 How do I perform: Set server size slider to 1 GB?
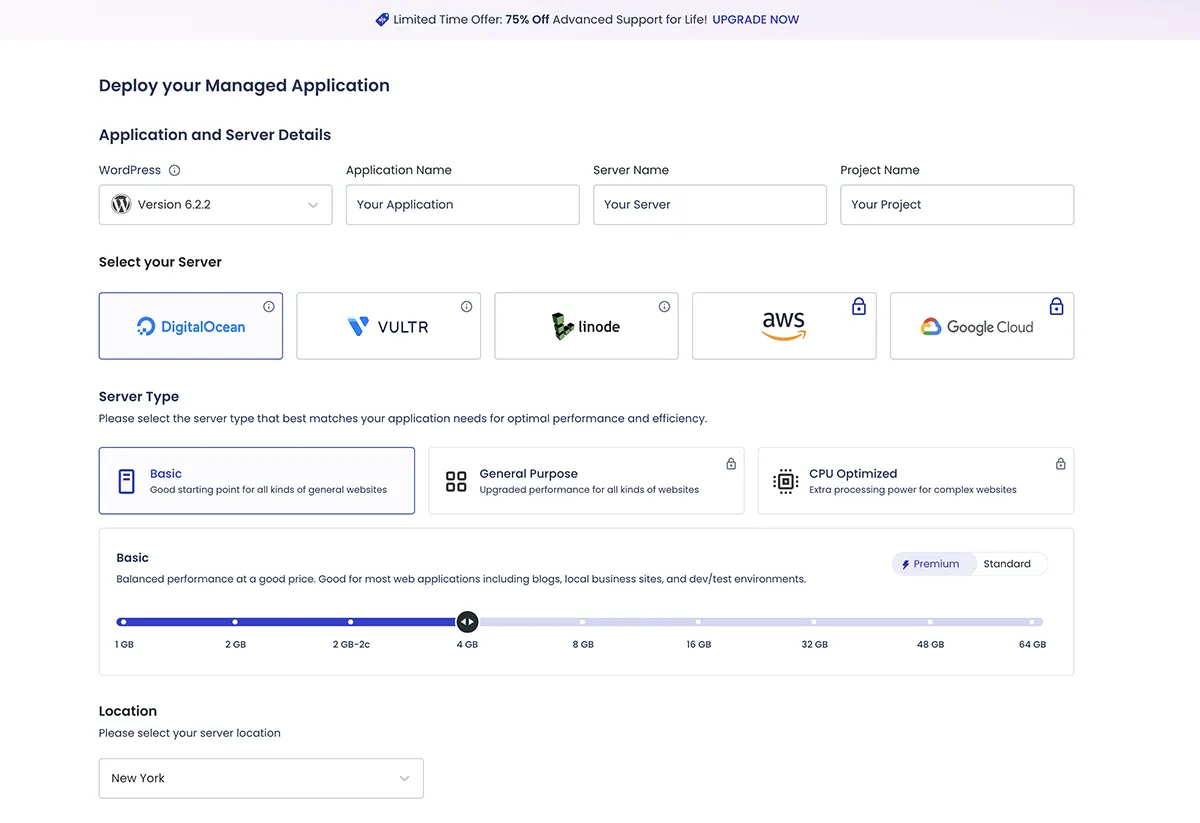click(x=123, y=622)
